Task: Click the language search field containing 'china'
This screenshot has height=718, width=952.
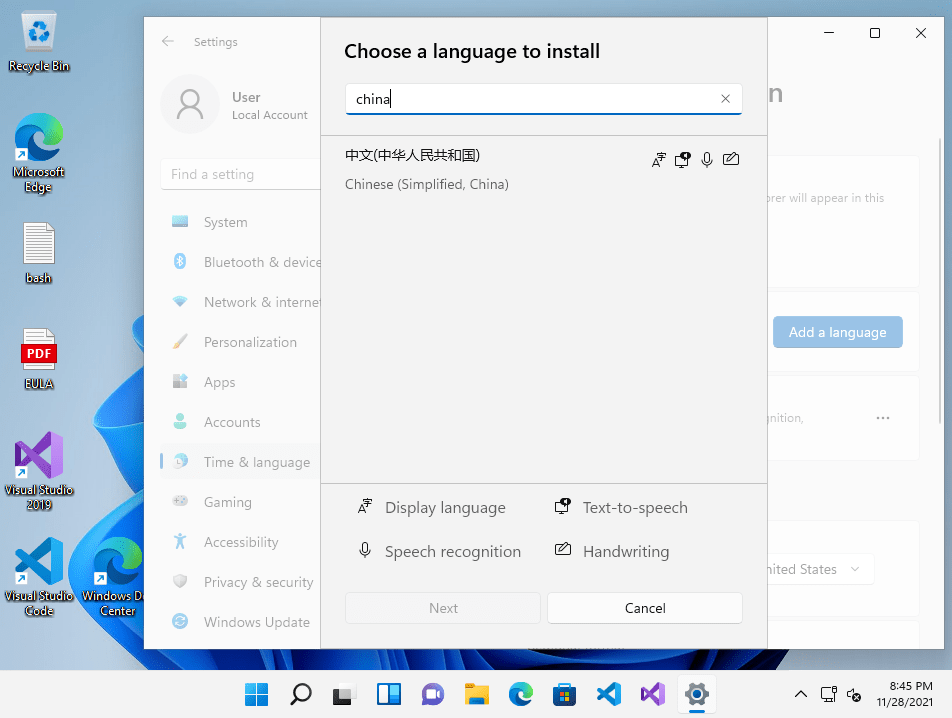Action: [x=543, y=99]
